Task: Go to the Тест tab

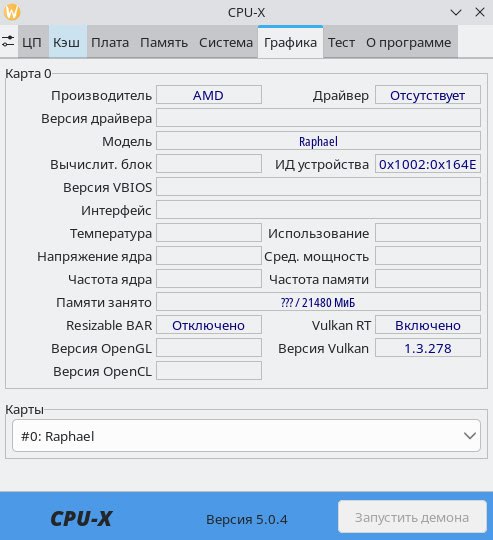Action: [x=341, y=42]
